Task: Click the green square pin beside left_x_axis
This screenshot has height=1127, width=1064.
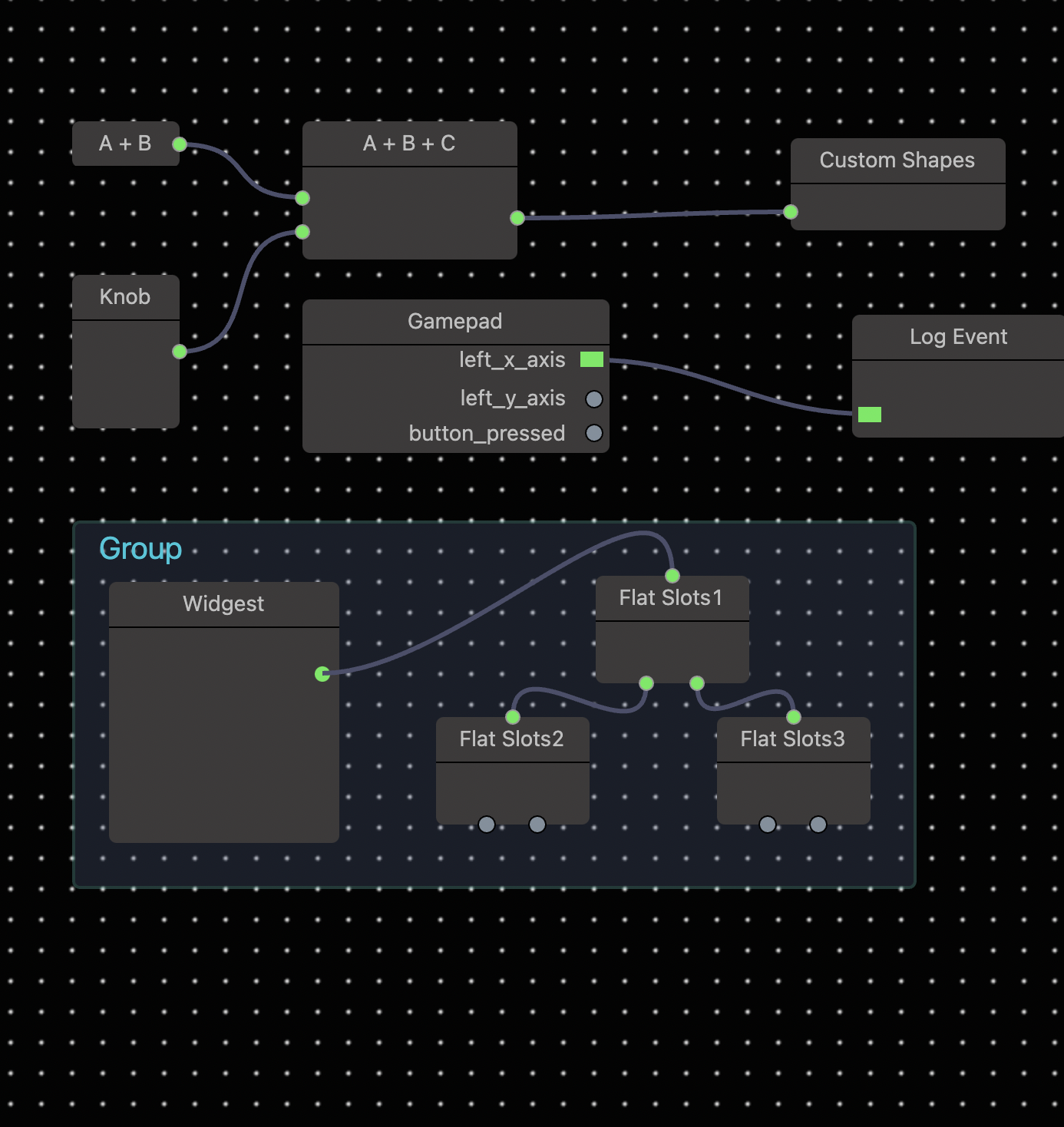Action: 592,359
